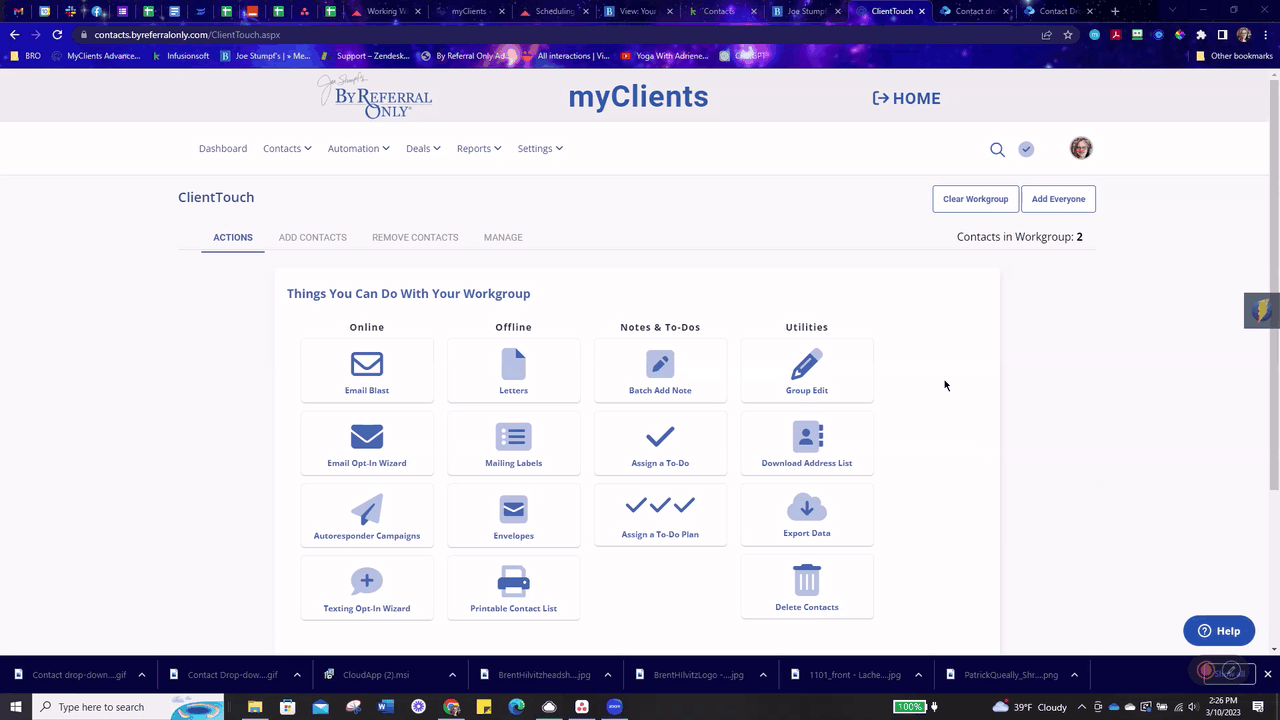Open the search magnifier icon

coord(997,149)
